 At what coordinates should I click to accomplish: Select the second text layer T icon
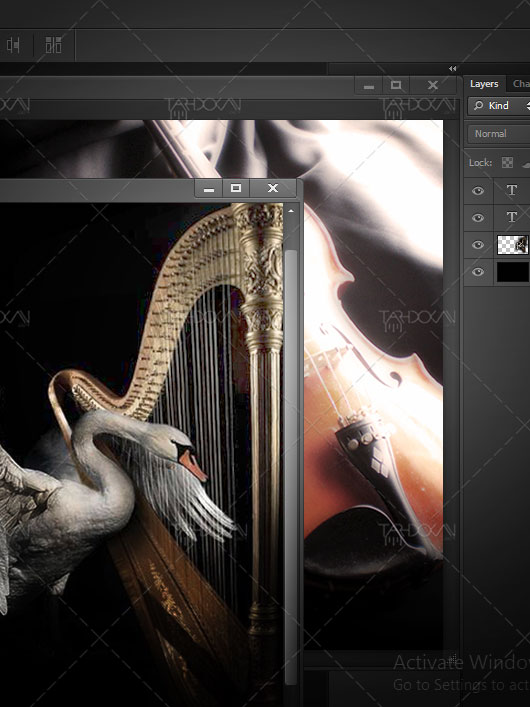click(x=512, y=217)
